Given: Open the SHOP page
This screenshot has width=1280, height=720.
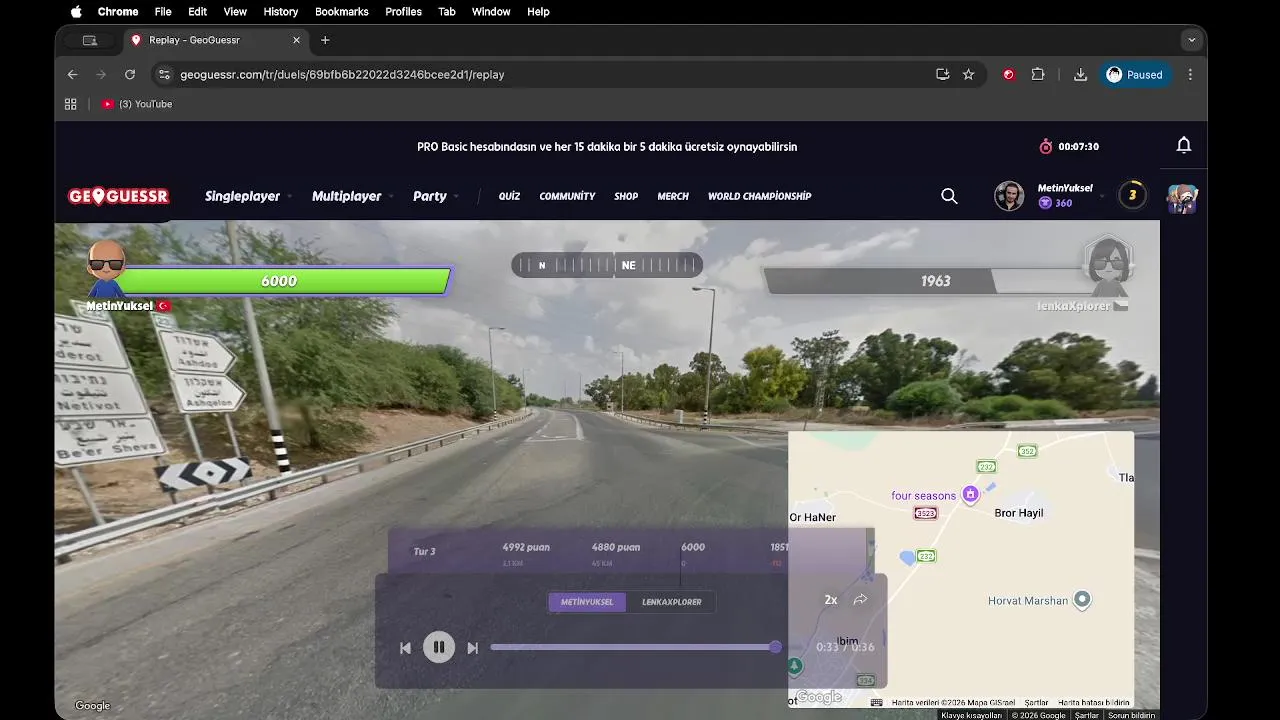Looking at the screenshot, I should (x=626, y=196).
